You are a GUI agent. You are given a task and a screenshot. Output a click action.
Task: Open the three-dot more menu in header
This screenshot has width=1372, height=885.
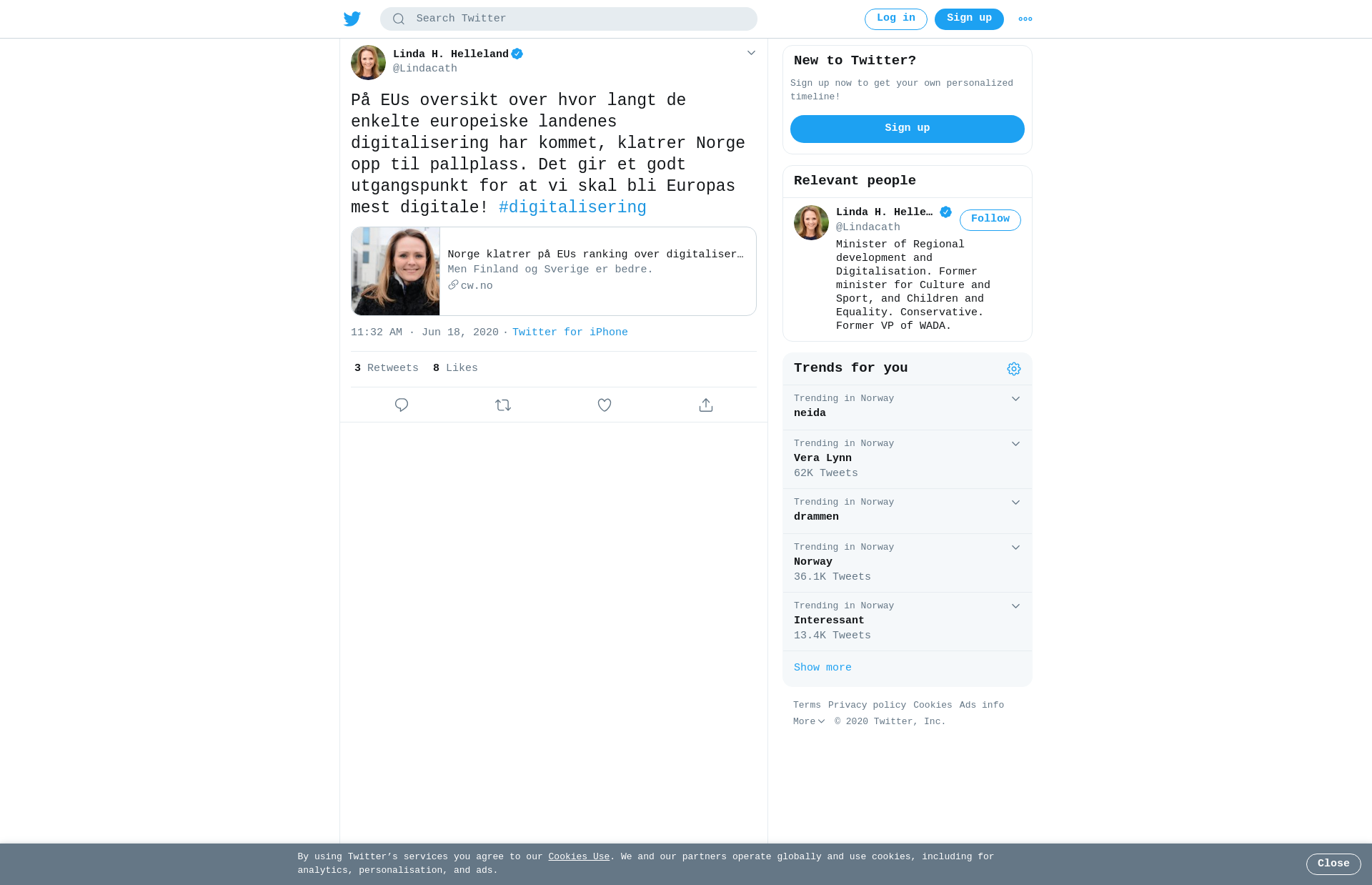coord(1025,19)
